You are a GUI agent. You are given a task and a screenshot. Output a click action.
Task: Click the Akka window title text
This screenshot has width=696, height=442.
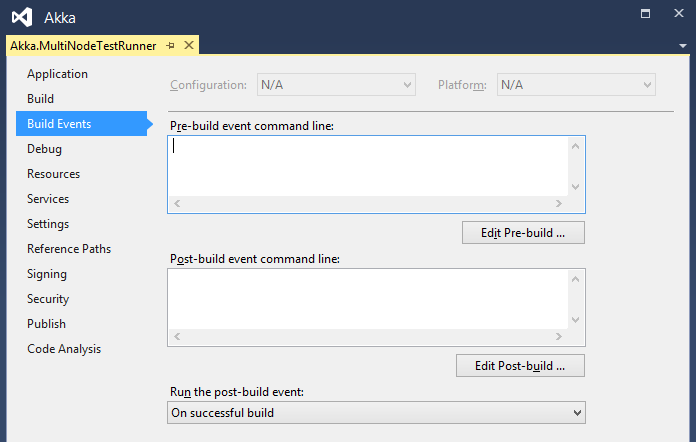click(x=60, y=18)
